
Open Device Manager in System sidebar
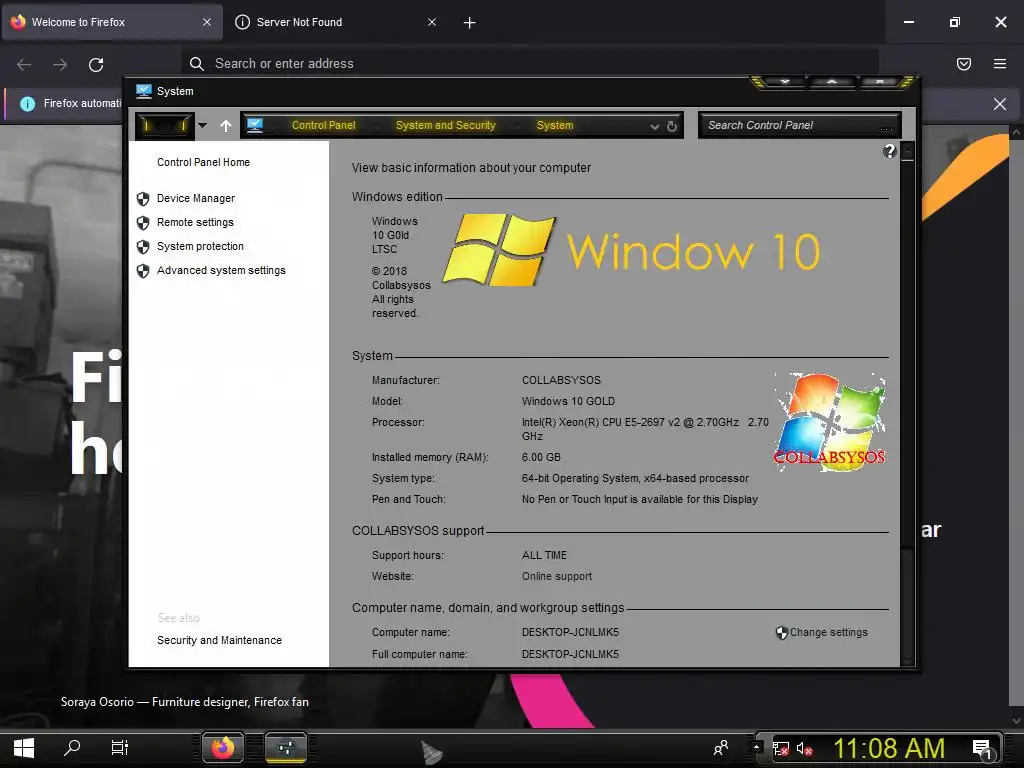(195, 198)
